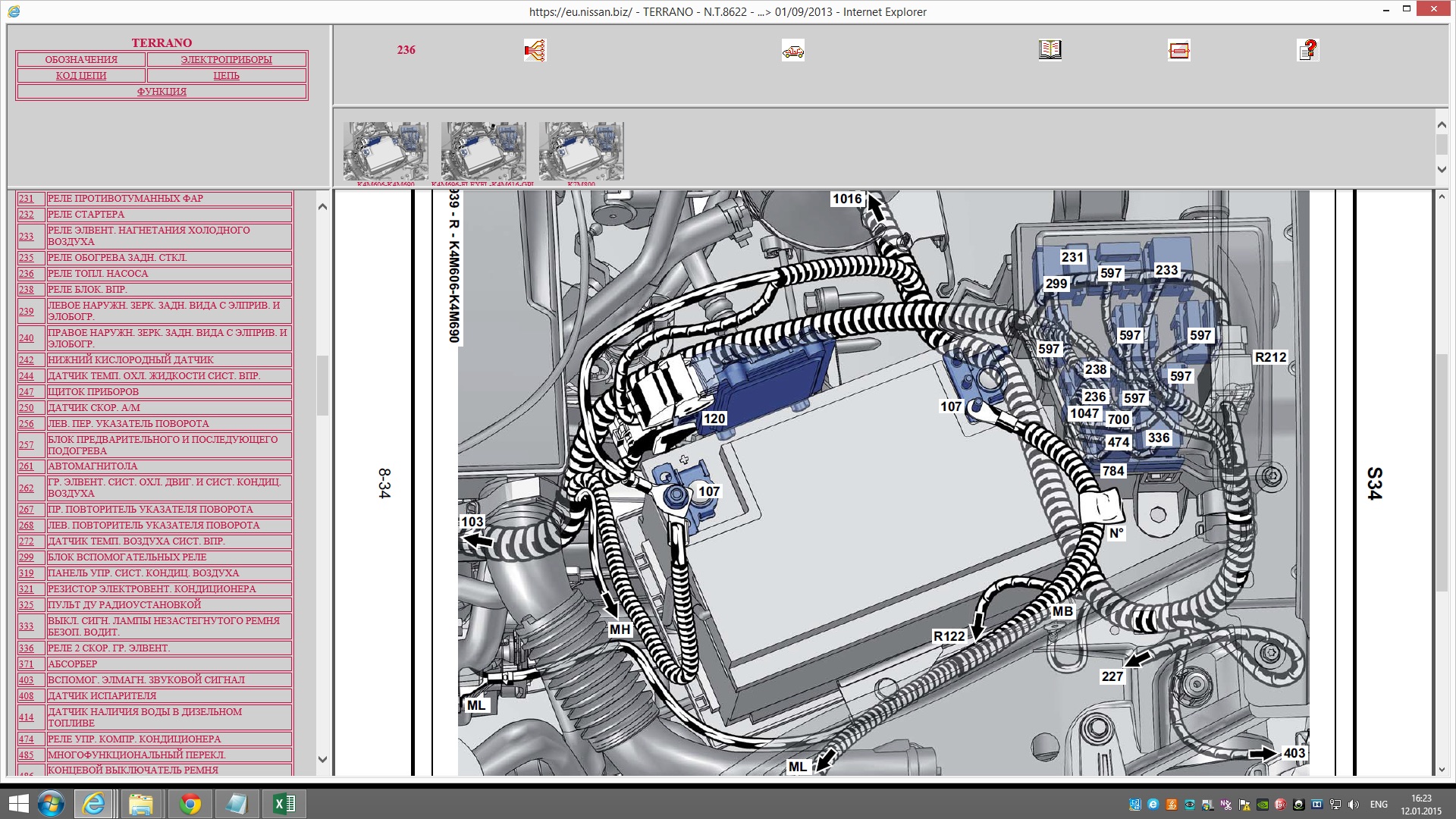The height and width of the screenshot is (819, 1456).
Task: Click the 103 label on left edge
Action: [x=472, y=522]
